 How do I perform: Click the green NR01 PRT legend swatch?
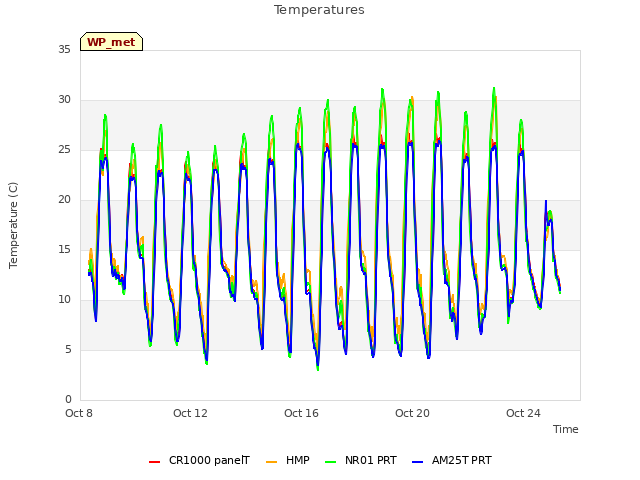tap(331, 462)
